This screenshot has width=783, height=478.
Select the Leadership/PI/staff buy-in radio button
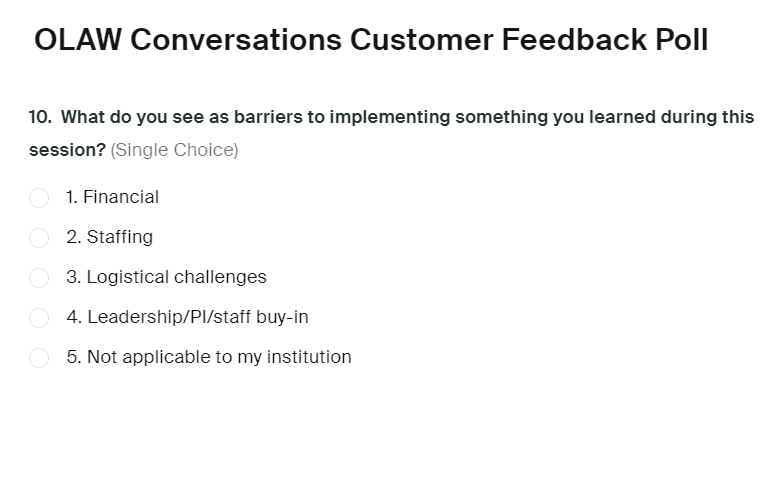tap(39, 318)
